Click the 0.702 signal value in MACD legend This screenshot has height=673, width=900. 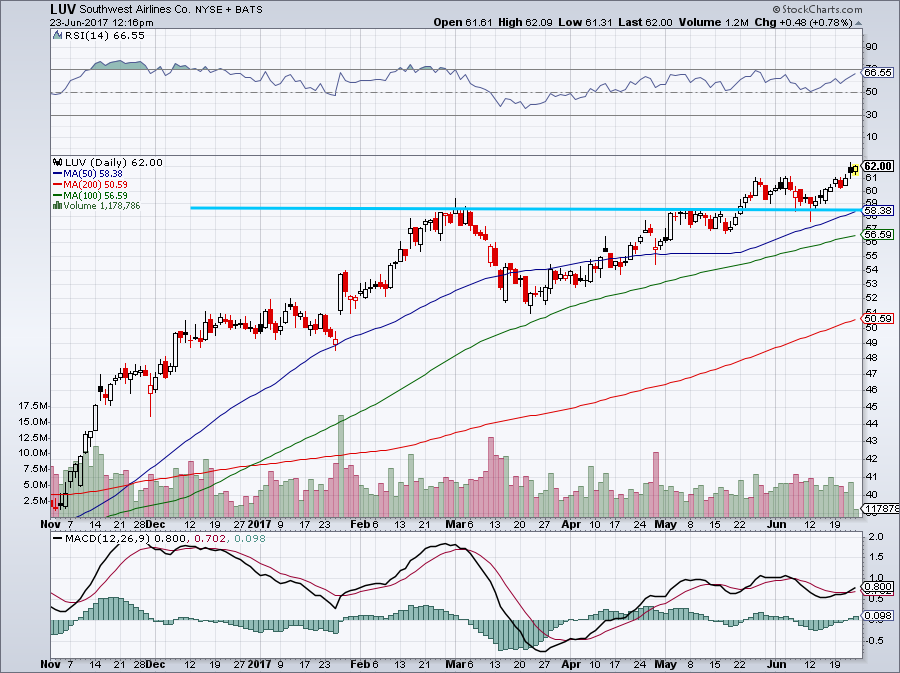point(210,539)
